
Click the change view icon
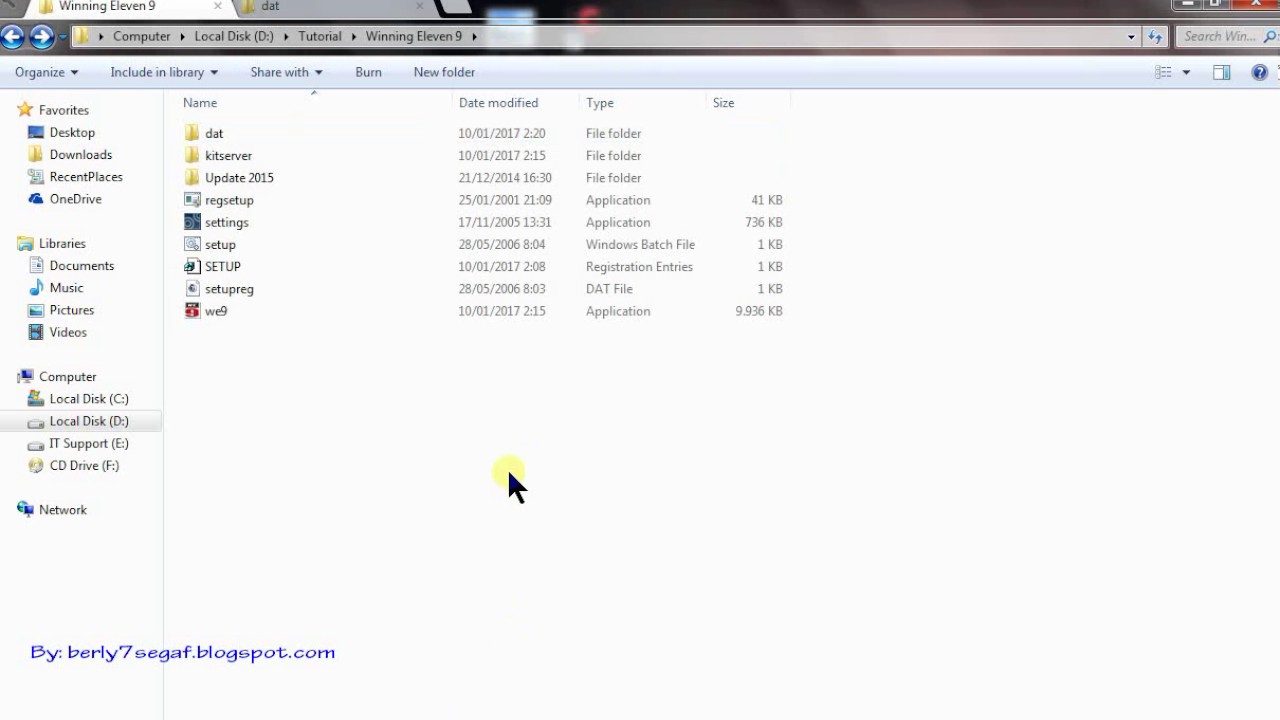pos(1163,72)
